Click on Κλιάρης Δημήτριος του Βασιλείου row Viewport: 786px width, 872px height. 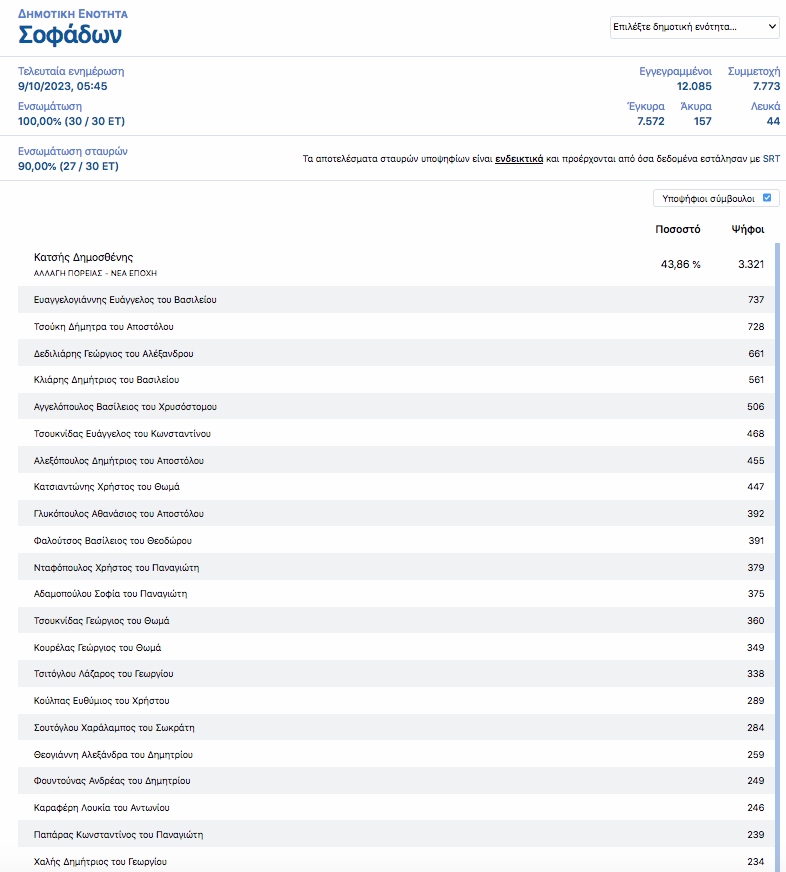click(106, 380)
